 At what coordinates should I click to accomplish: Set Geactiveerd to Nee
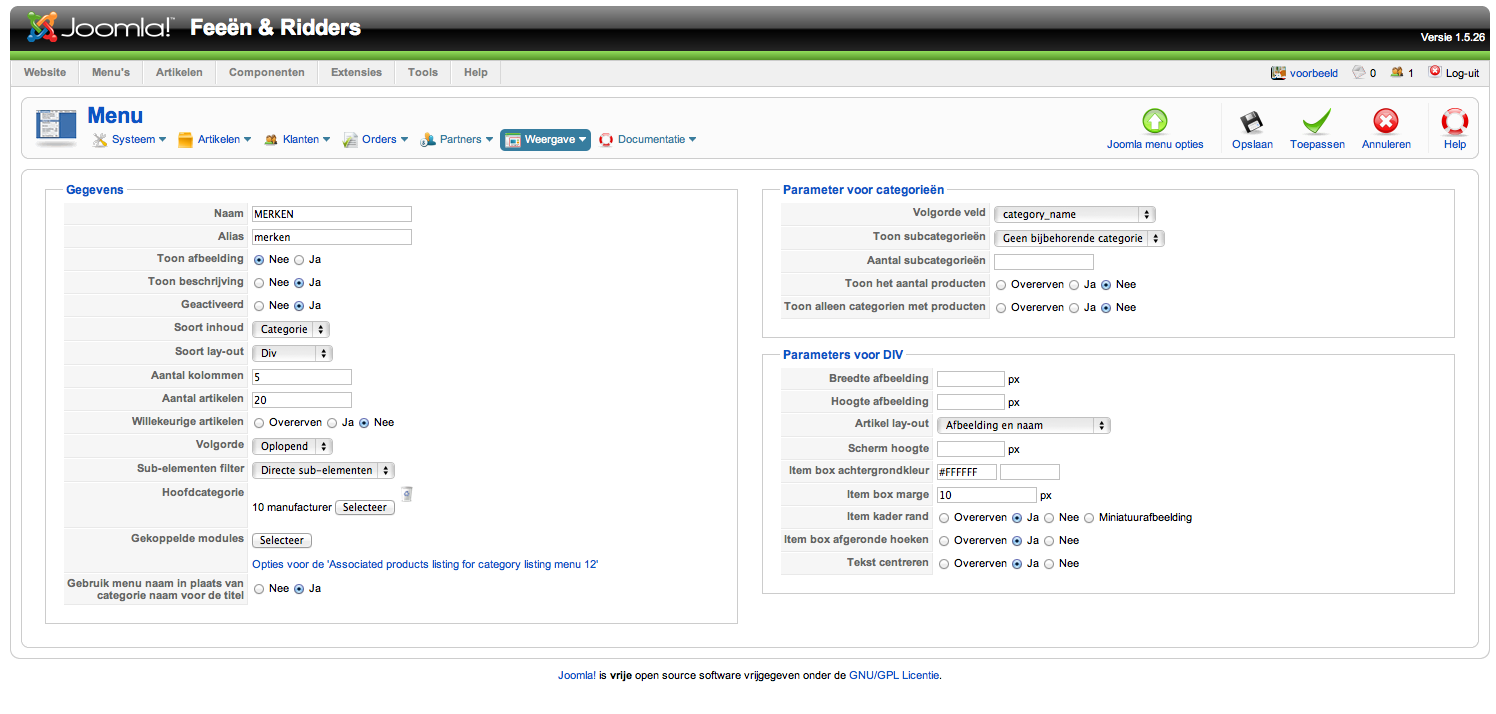pyautogui.click(x=259, y=306)
